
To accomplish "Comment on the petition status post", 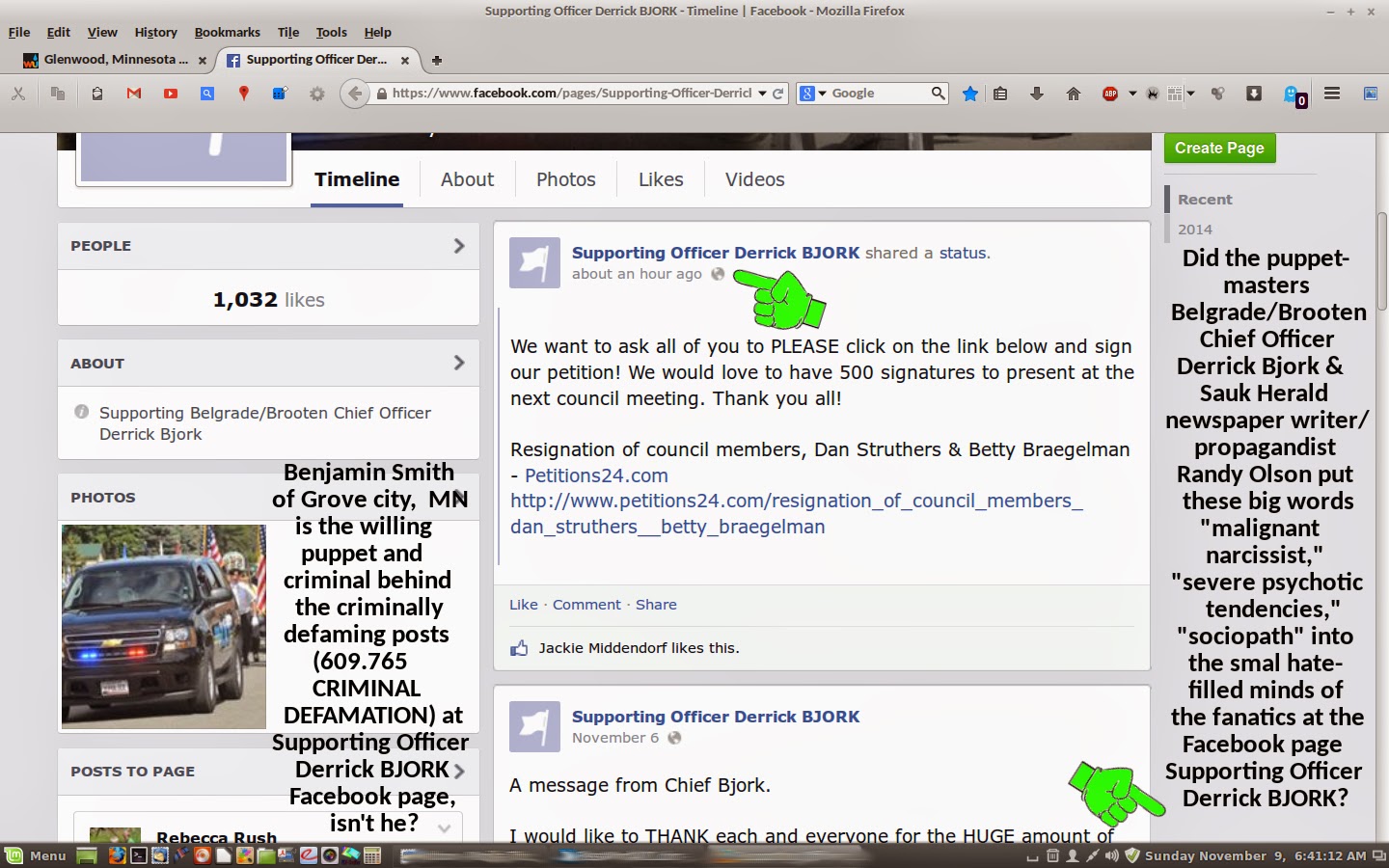I will coord(586,605).
